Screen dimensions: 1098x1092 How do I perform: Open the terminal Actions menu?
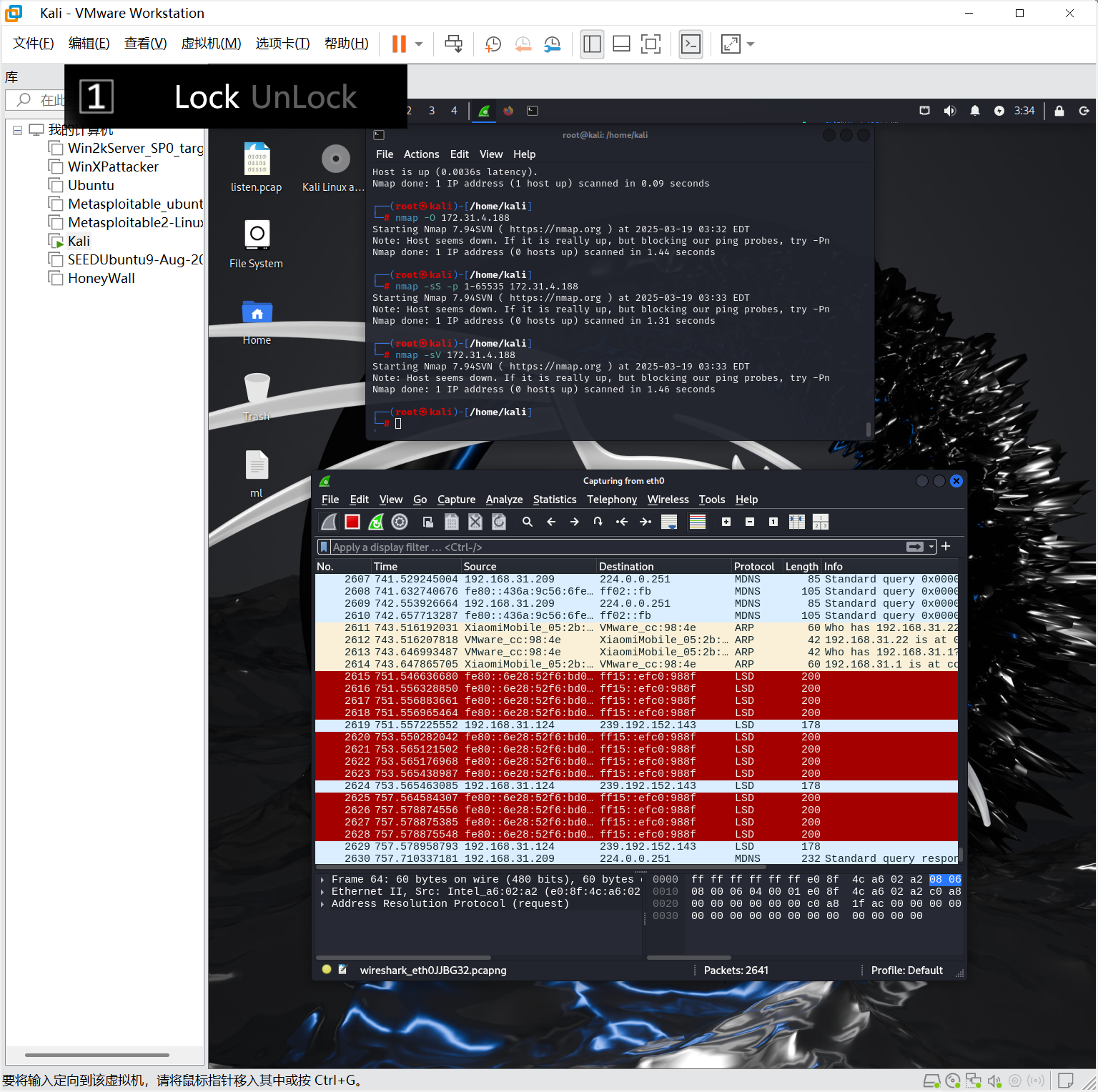pyautogui.click(x=421, y=154)
